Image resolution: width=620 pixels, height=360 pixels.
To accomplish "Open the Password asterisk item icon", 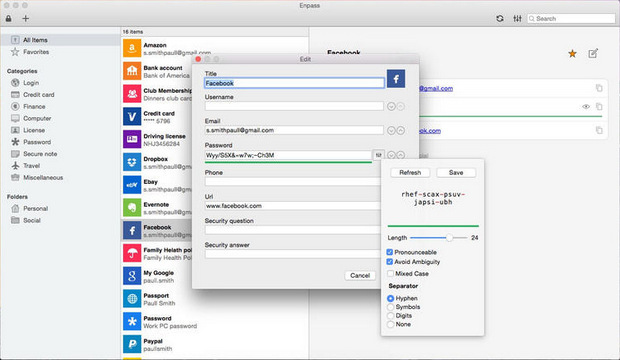I will coord(132,322).
